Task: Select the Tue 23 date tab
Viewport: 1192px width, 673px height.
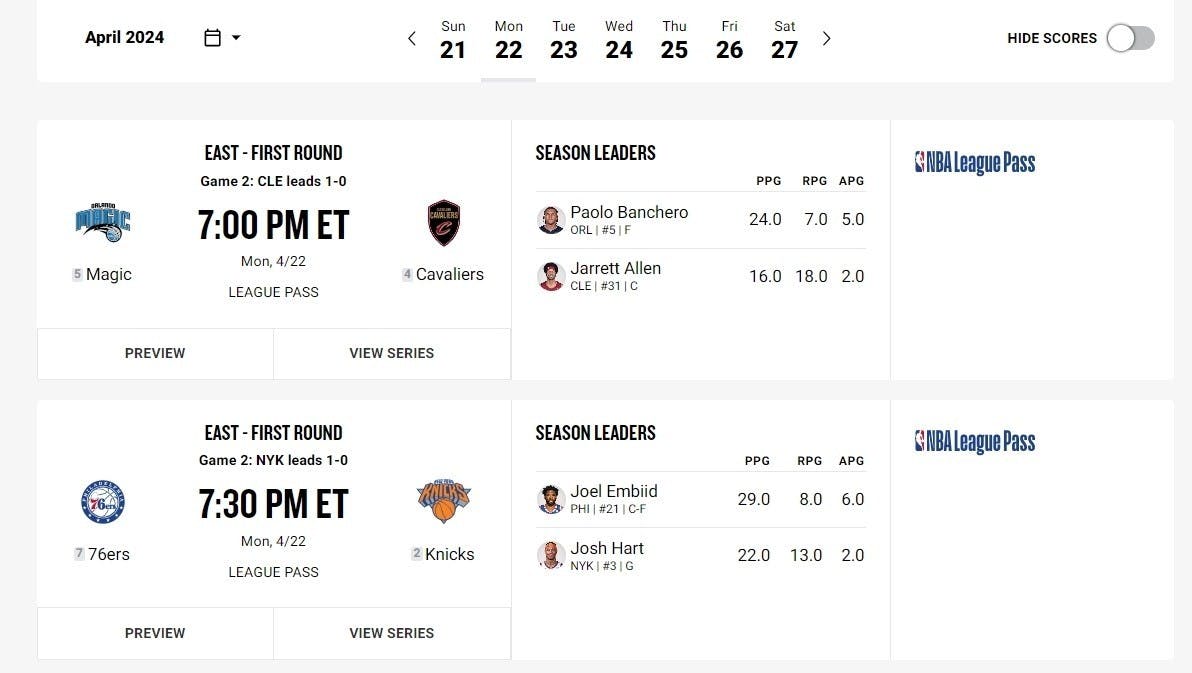Action: pyautogui.click(x=564, y=40)
